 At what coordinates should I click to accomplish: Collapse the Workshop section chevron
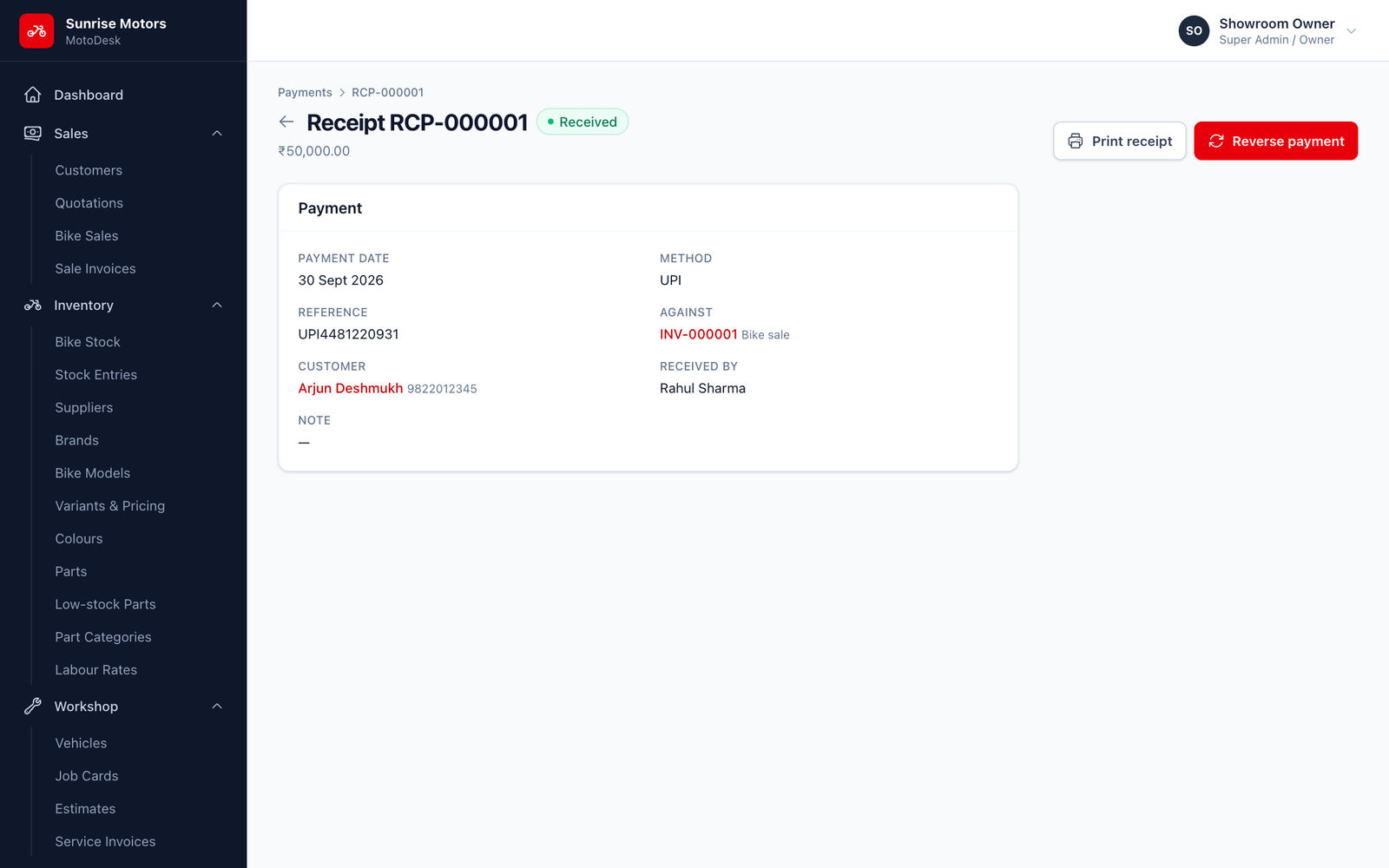(x=217, y=706)
